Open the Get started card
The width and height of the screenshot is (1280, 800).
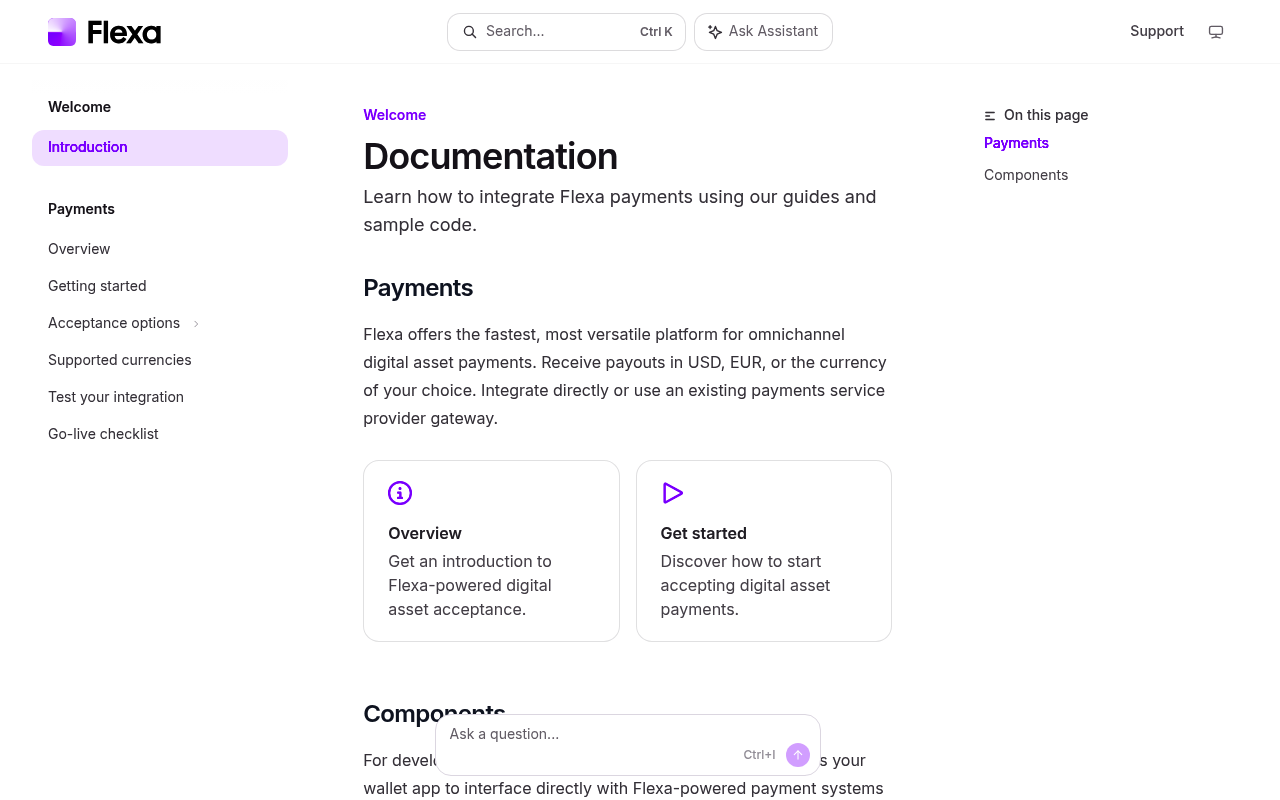tap(764, 551)
